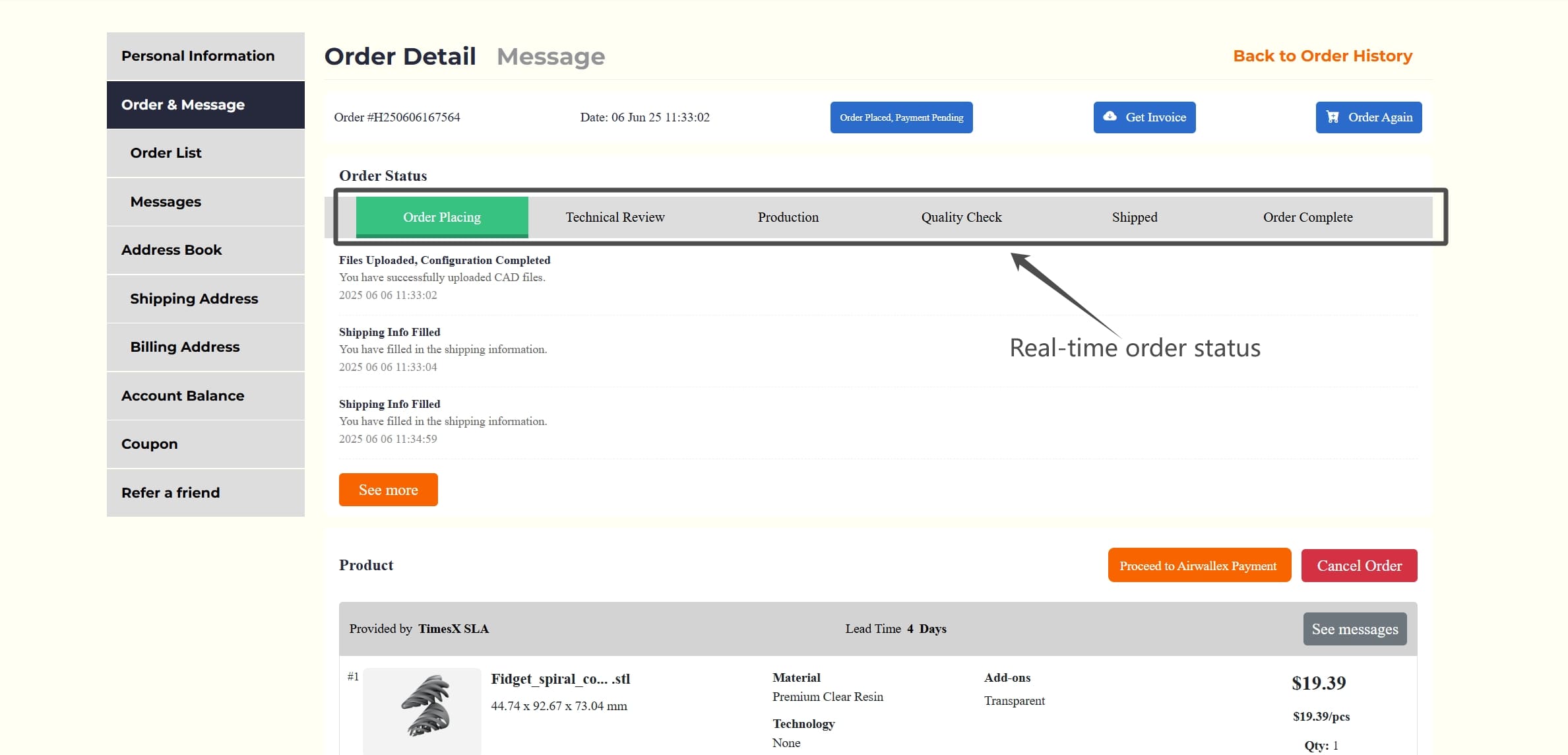Open Refer a friend page
Viewport: 1568px width, 755px height.
[x=170, y=492]
